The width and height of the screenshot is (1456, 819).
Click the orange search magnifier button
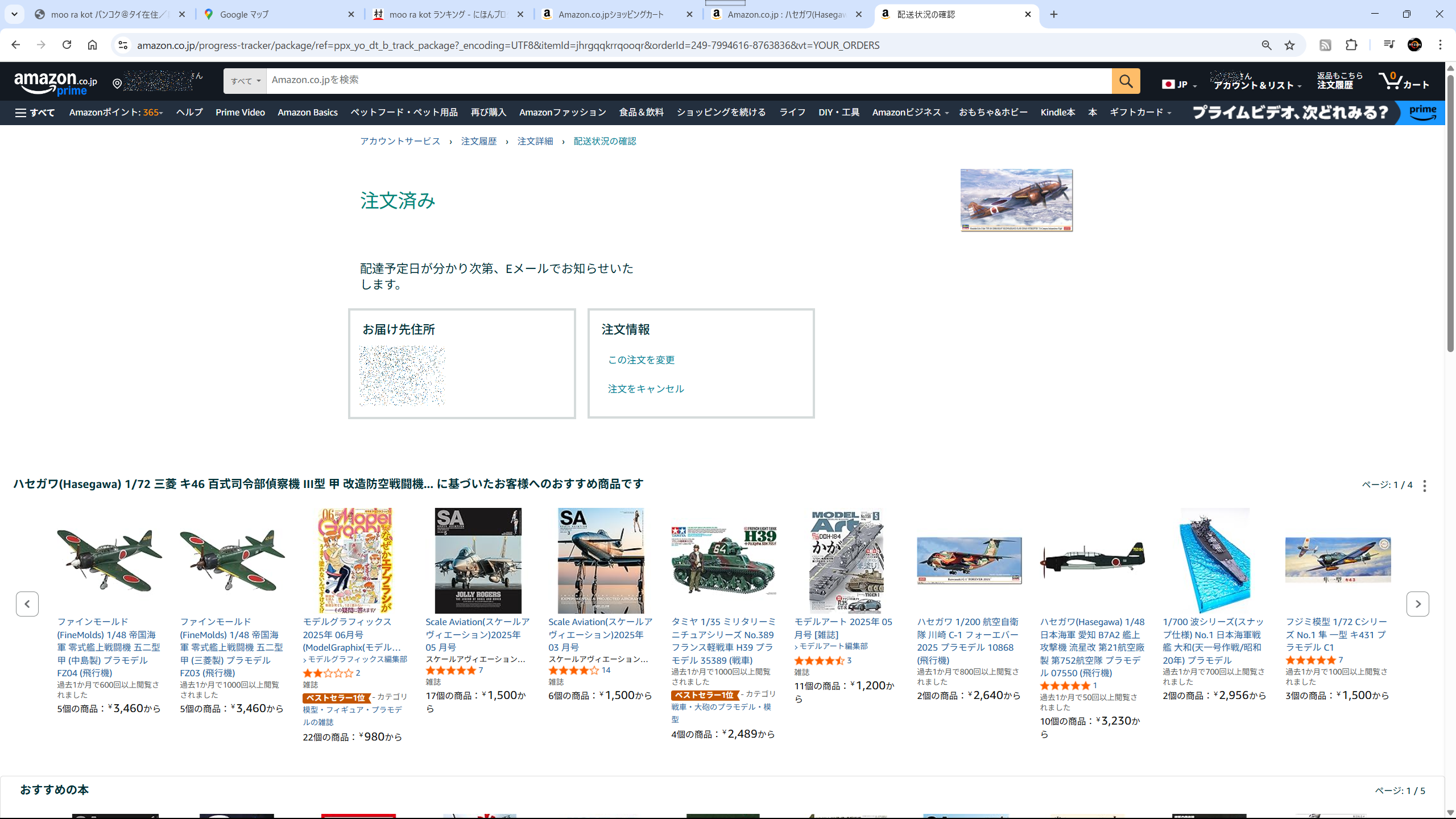point(1126,81)
